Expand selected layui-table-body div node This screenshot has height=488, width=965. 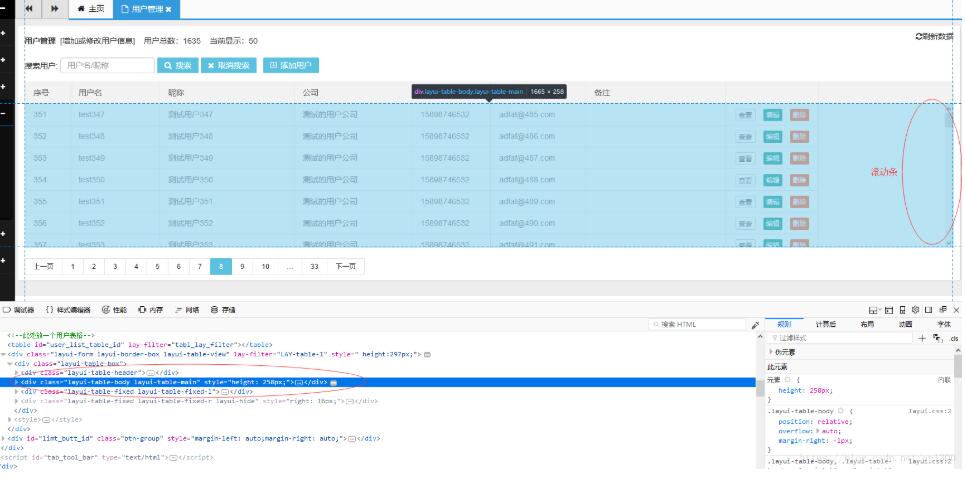[17, 382]
